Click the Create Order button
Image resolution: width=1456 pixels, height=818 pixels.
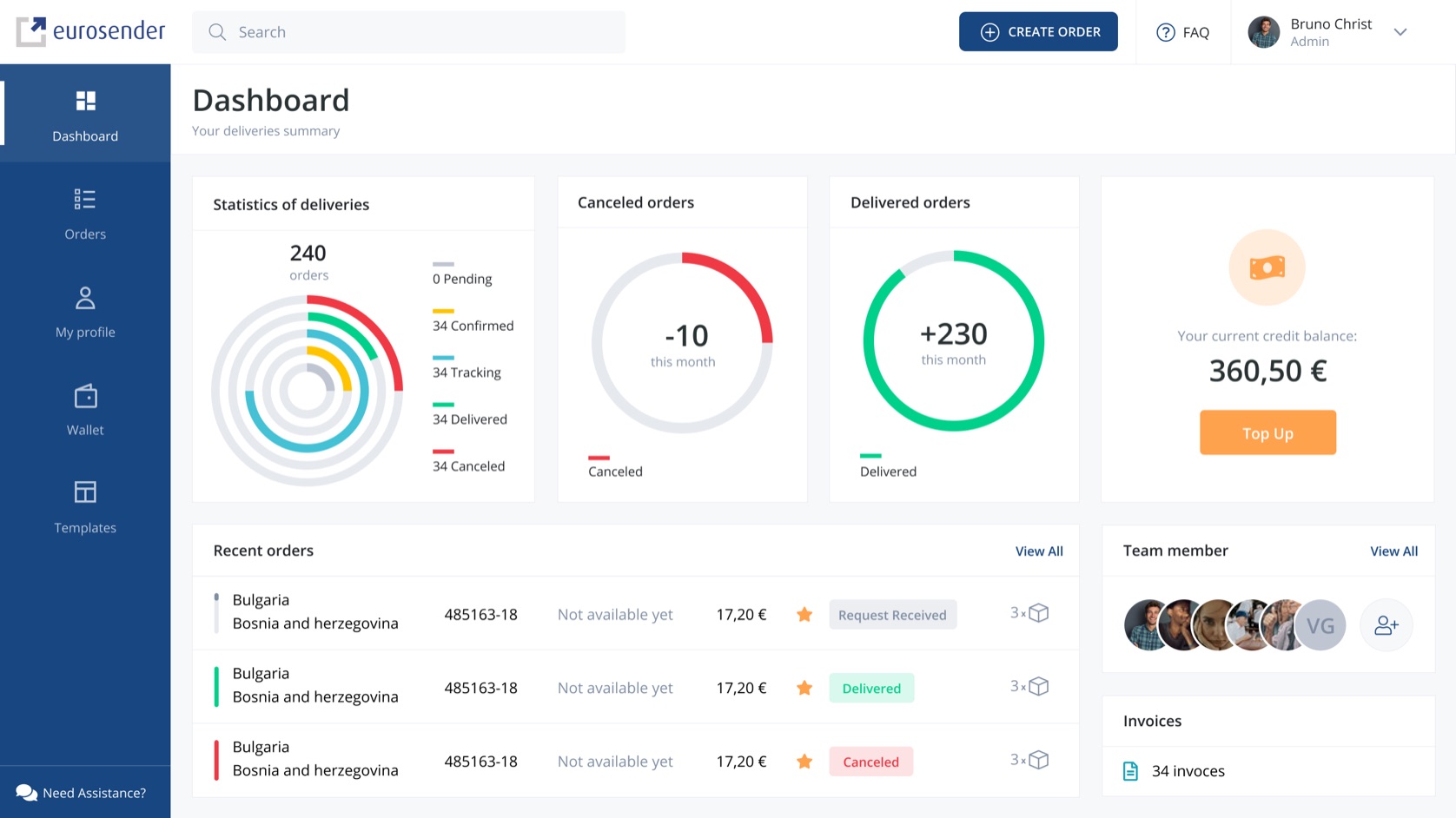pos(1038,32)
